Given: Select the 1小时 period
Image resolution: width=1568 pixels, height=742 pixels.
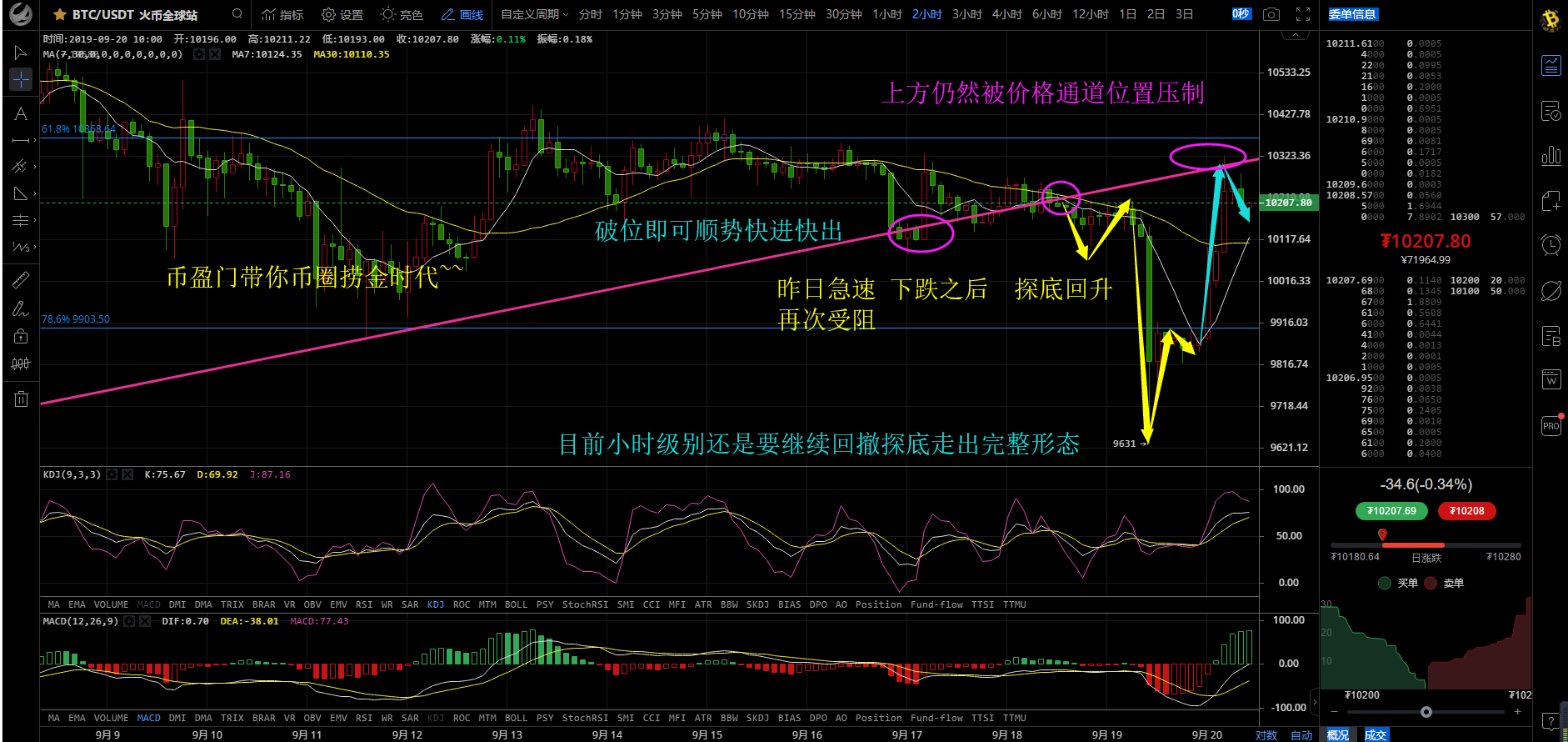Looking at the screenshot, I should click(x=886, y=14).
